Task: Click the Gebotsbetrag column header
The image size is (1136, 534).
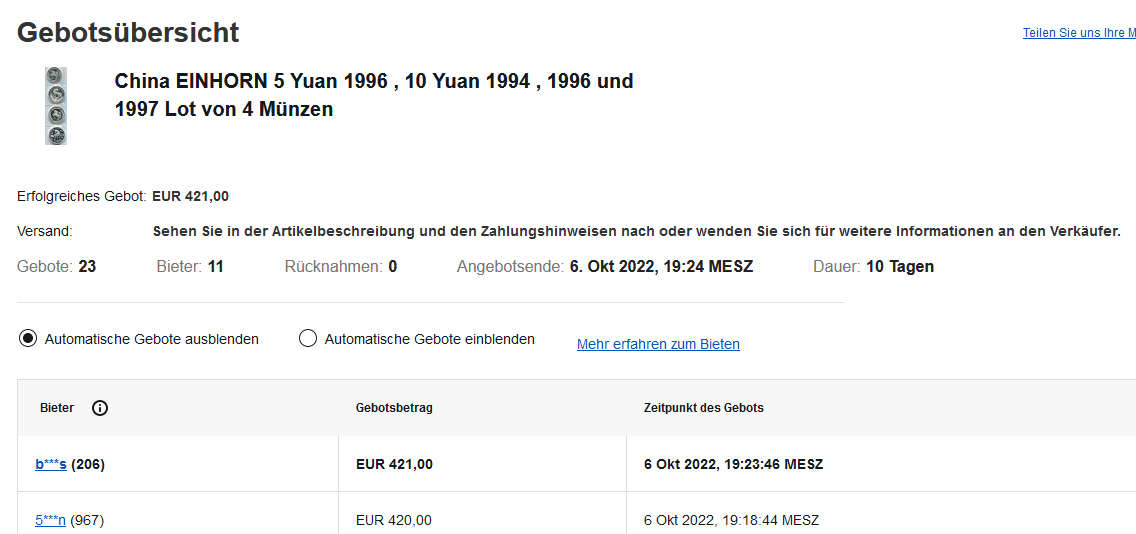Action: pyautogui.click(x=394, y=408)
